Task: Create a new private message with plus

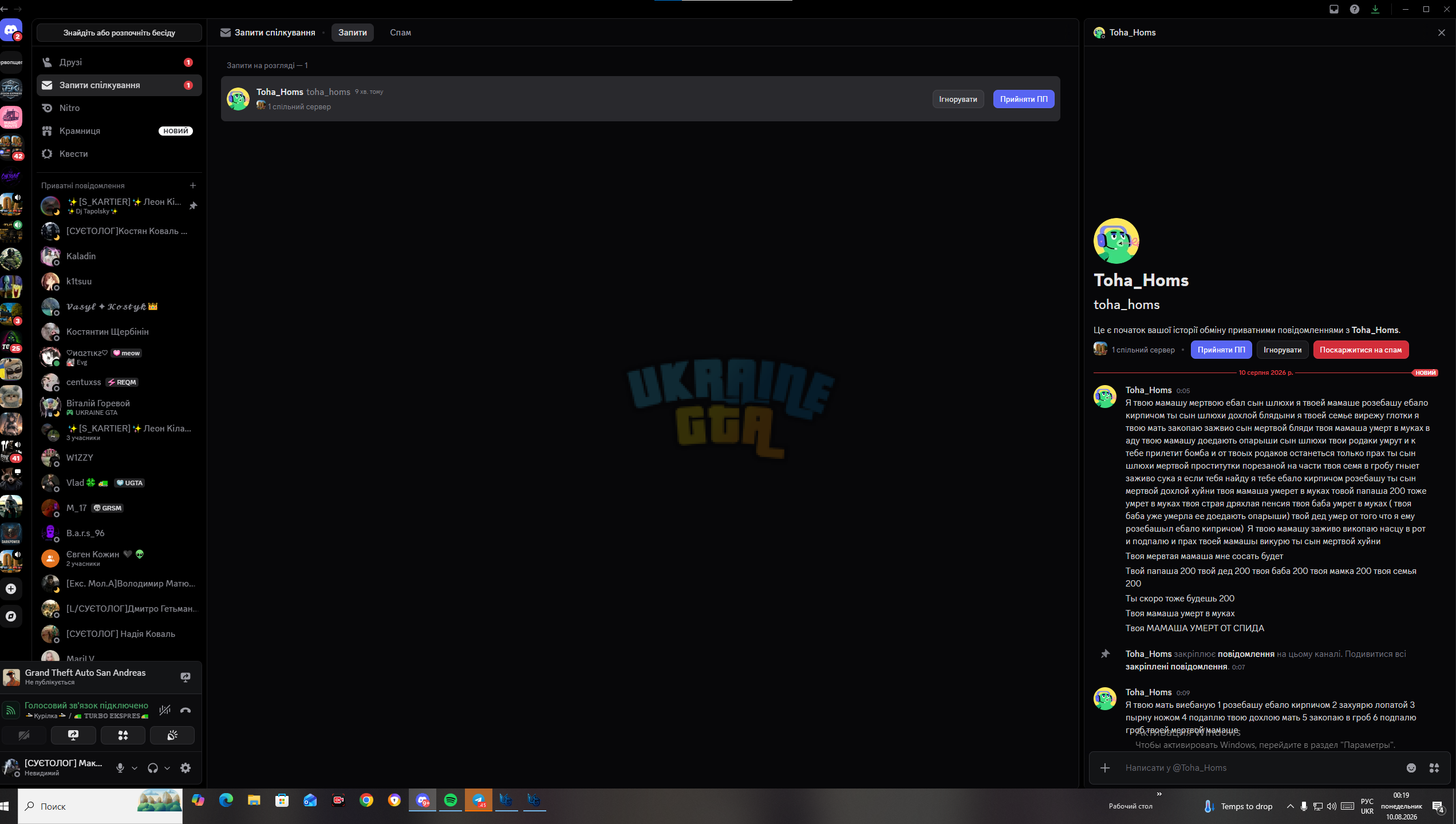Action: 193,185
